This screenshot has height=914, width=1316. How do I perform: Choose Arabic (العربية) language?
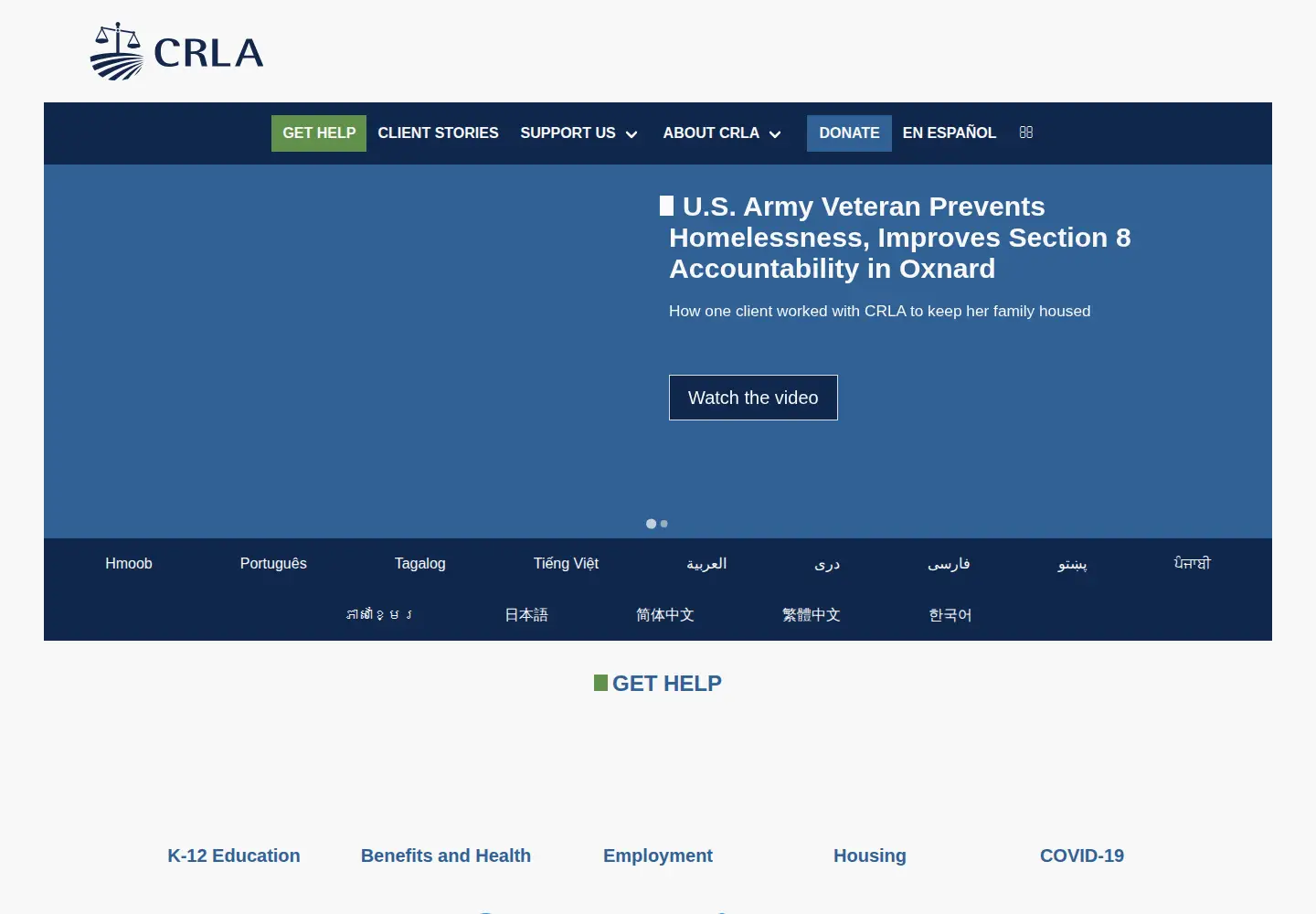(706, 564)
